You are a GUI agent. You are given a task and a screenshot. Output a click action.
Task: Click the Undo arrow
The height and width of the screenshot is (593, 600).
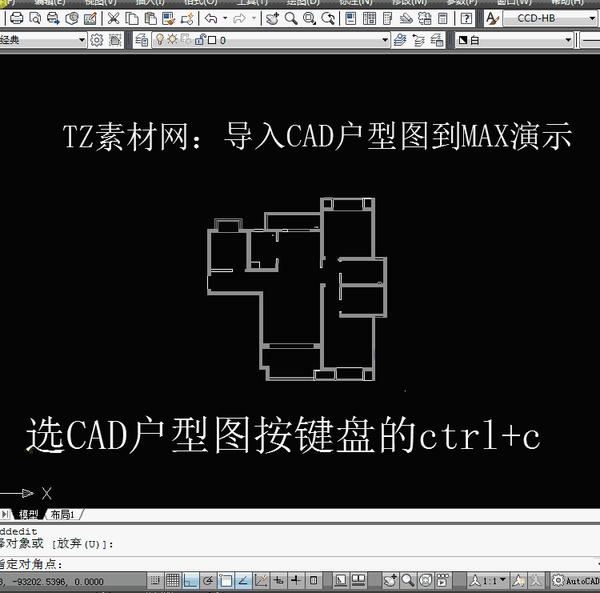(x=211, y=18)
